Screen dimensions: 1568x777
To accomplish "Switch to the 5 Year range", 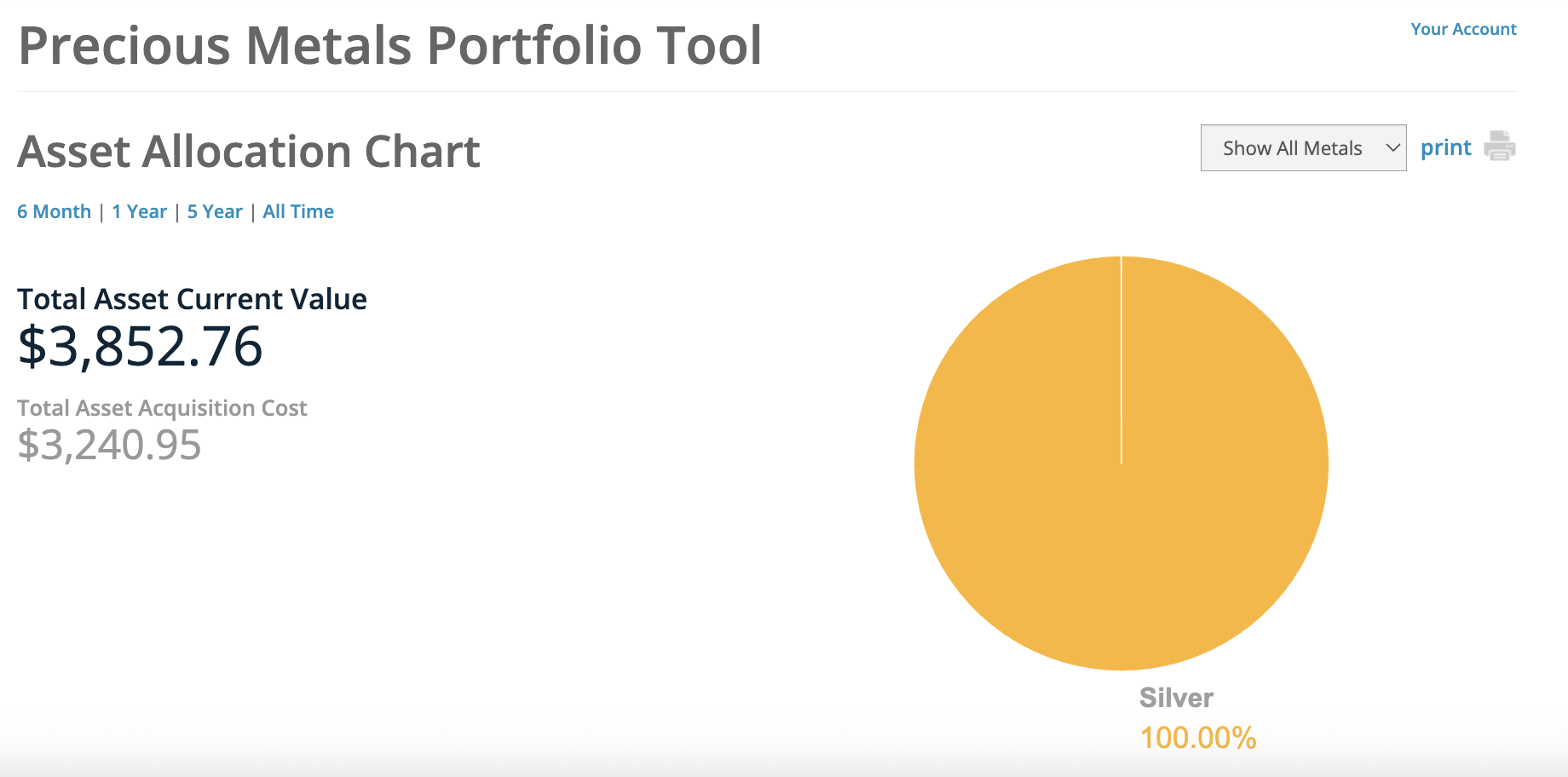I will 215,211.
